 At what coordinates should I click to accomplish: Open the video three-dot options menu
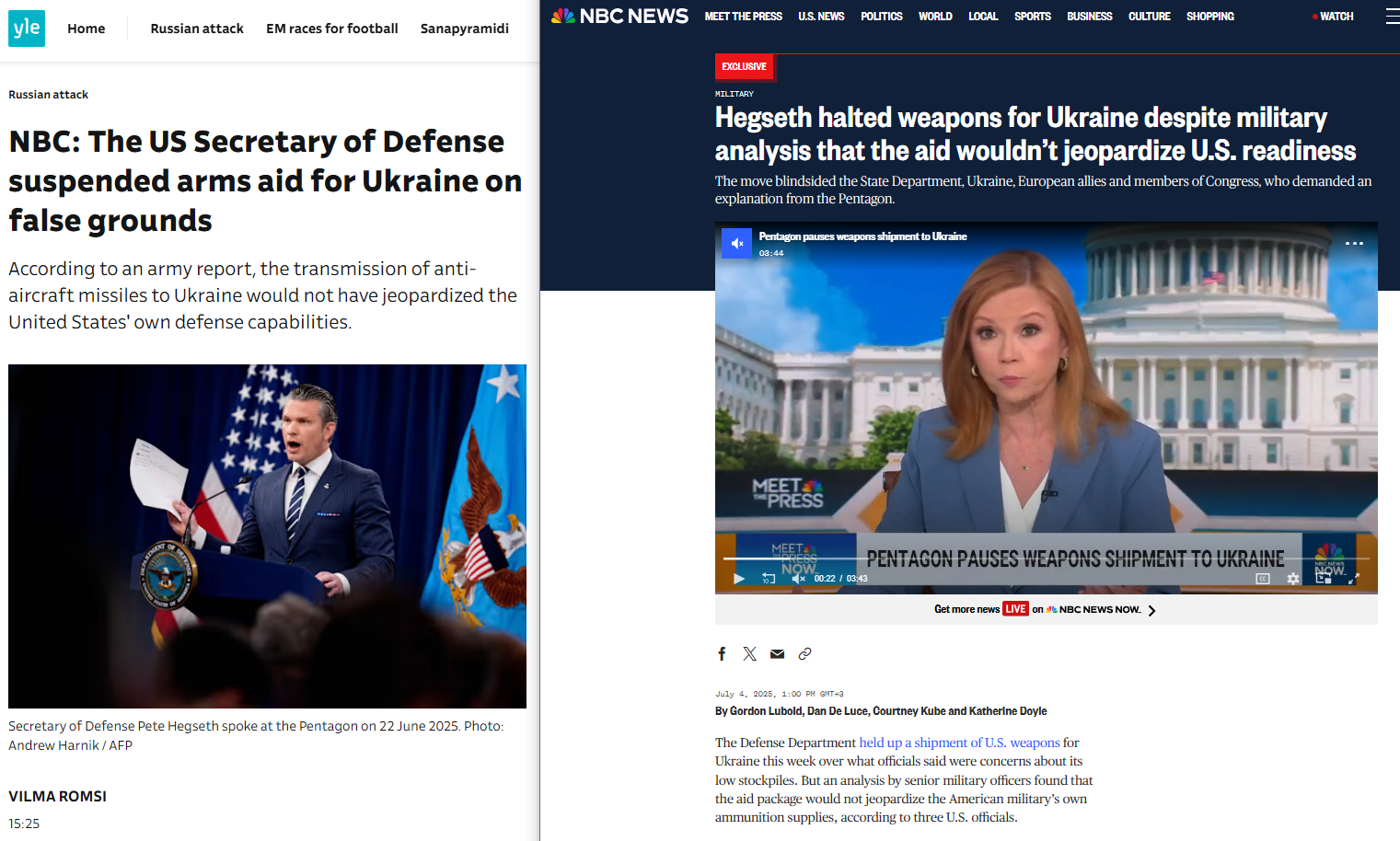click(x=1354, y=244)
